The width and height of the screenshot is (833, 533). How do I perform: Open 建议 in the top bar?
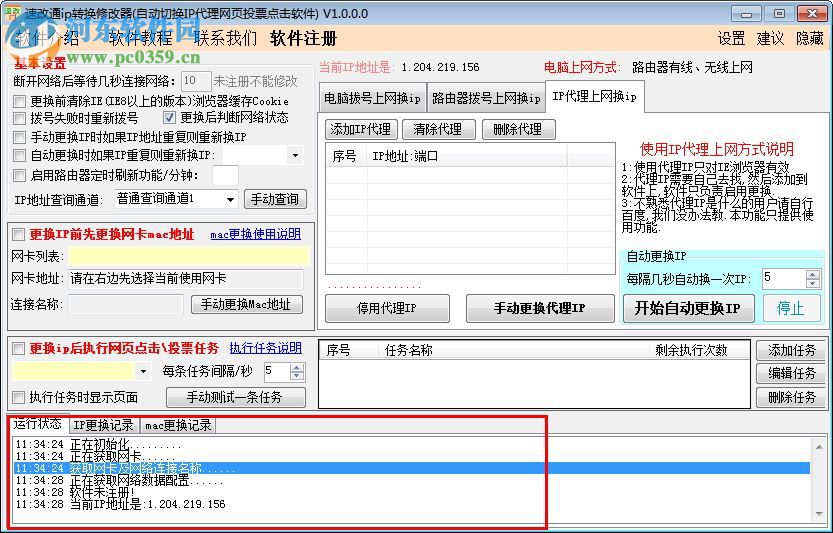(x=770, y=38)
